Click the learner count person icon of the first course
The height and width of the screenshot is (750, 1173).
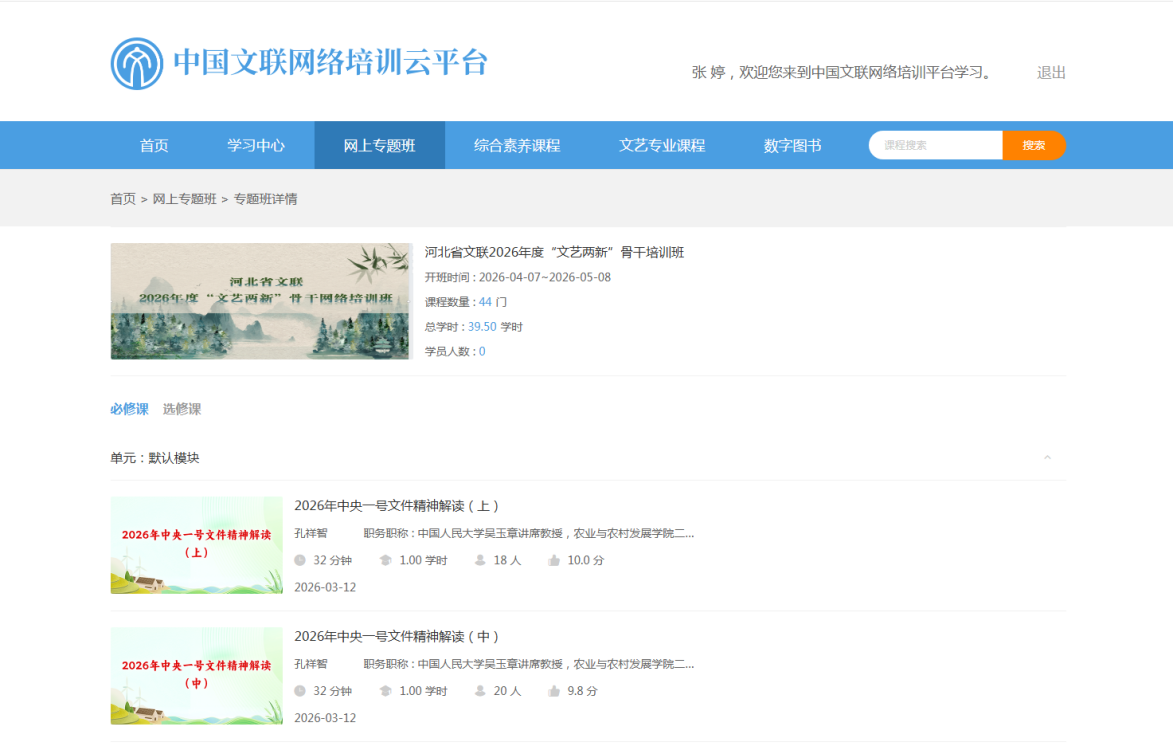click(480, 561)
